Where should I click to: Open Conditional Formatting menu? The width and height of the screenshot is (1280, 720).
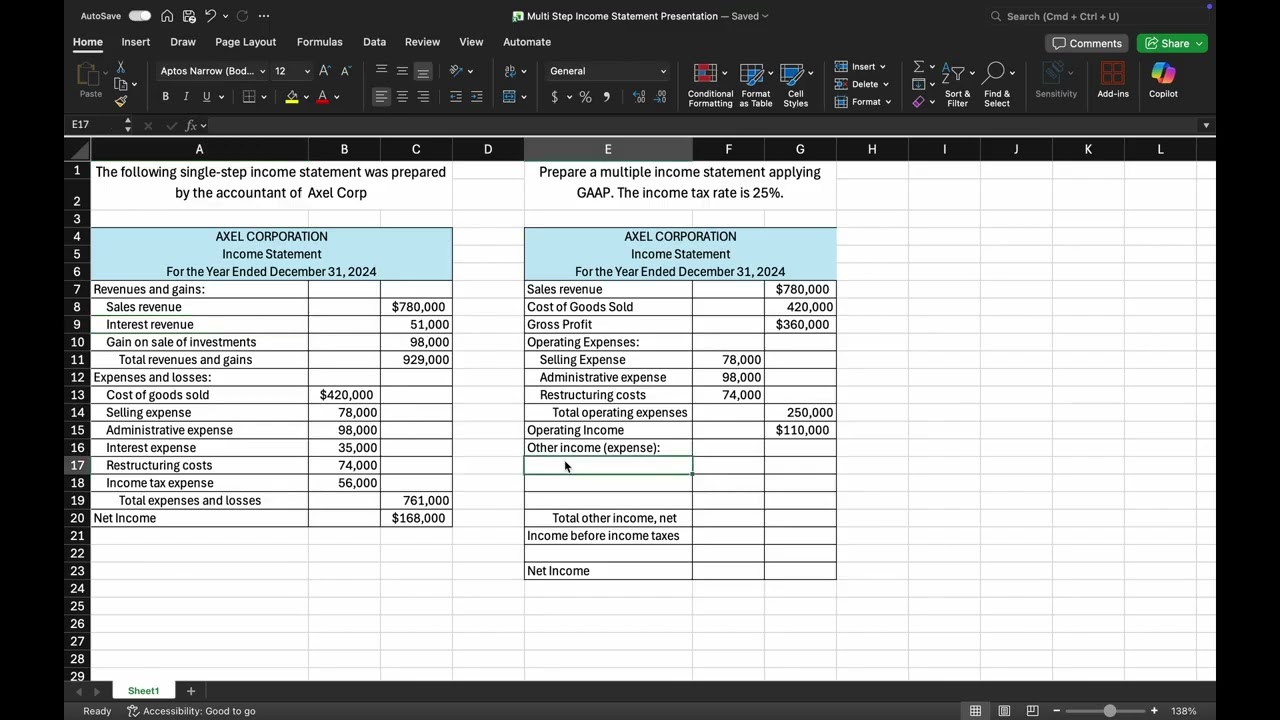(x=710, y=85)
